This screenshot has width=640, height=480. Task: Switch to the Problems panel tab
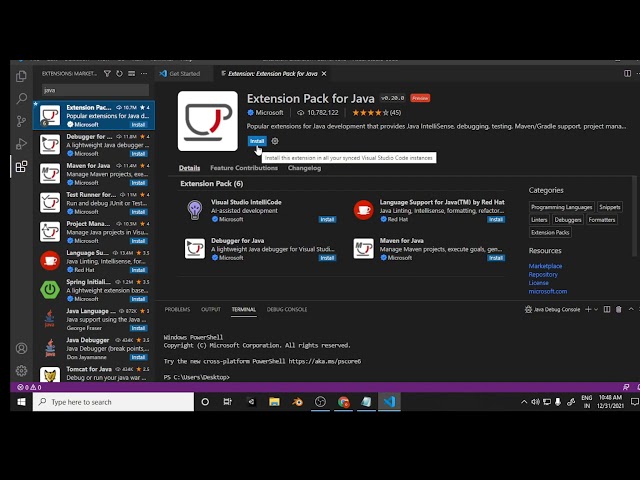click(178, 309)
